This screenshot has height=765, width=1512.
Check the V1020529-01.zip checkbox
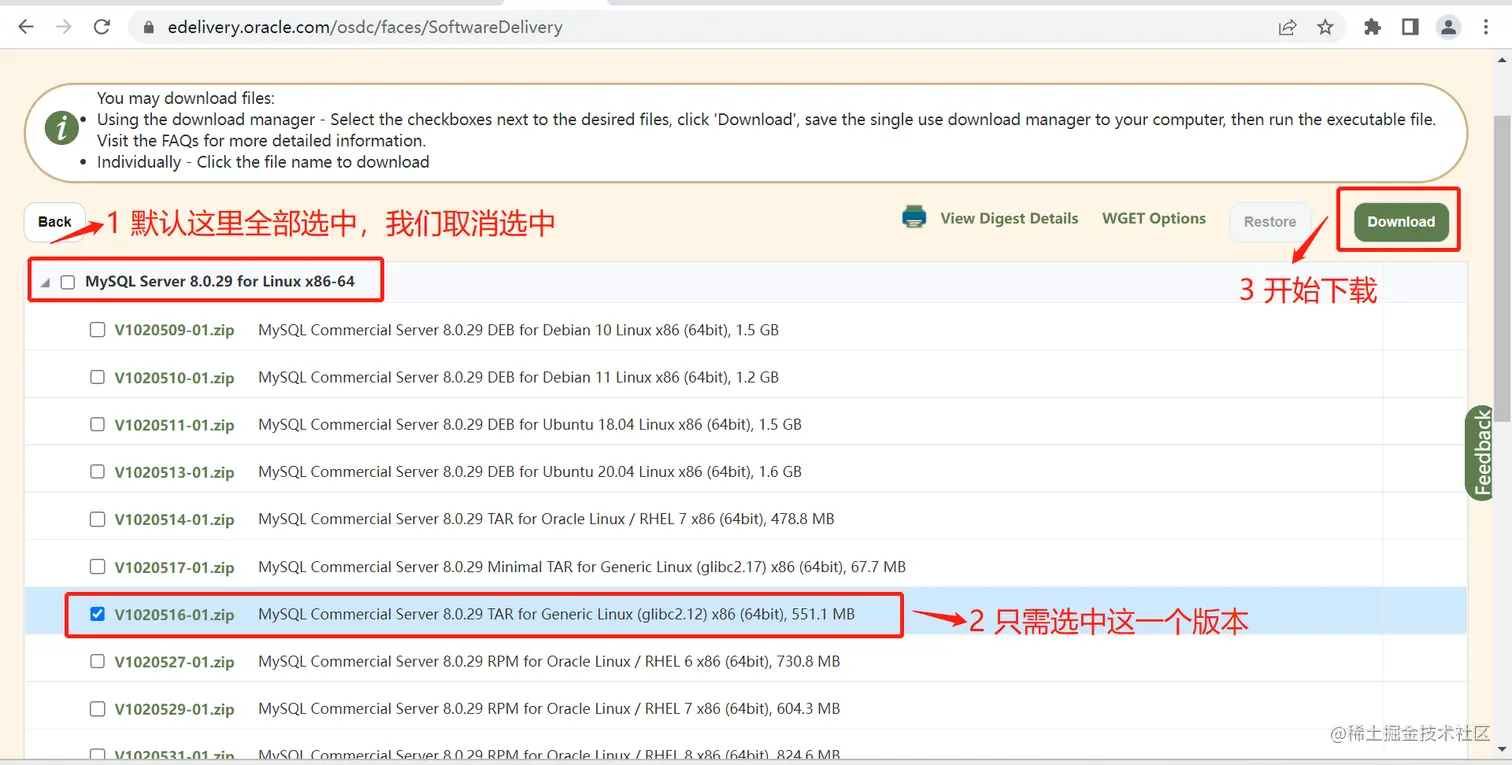point(97,708)
